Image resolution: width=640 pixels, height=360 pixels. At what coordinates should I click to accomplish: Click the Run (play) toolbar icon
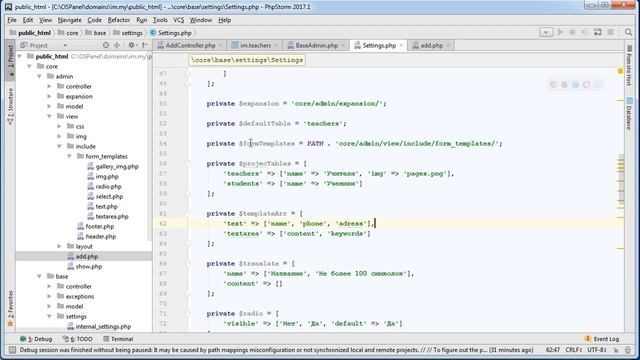(x=560, y=32)
